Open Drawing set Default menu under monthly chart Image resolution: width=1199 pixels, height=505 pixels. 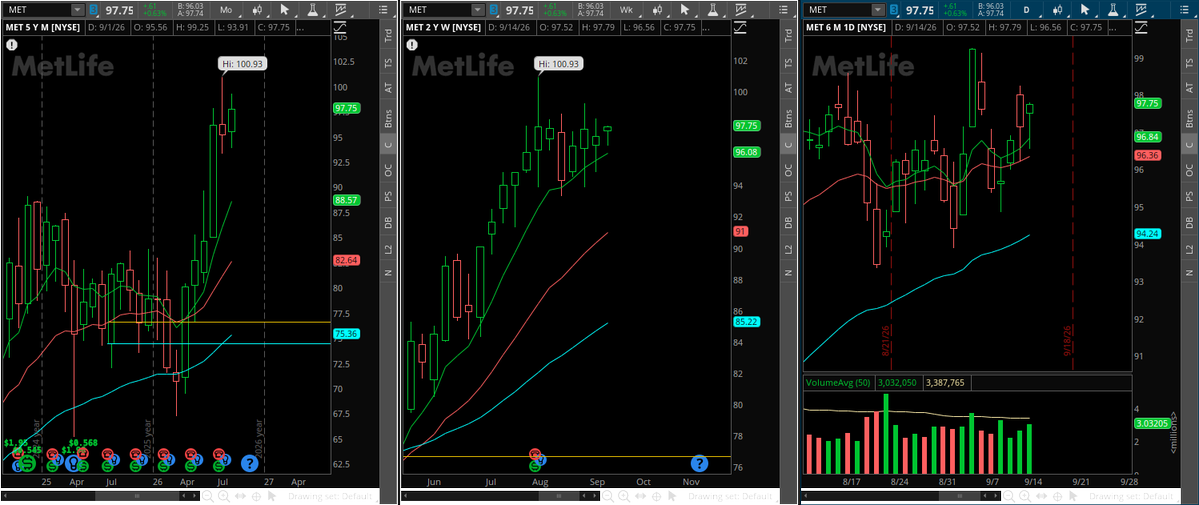pyautogui.click(x=332, y=496)
